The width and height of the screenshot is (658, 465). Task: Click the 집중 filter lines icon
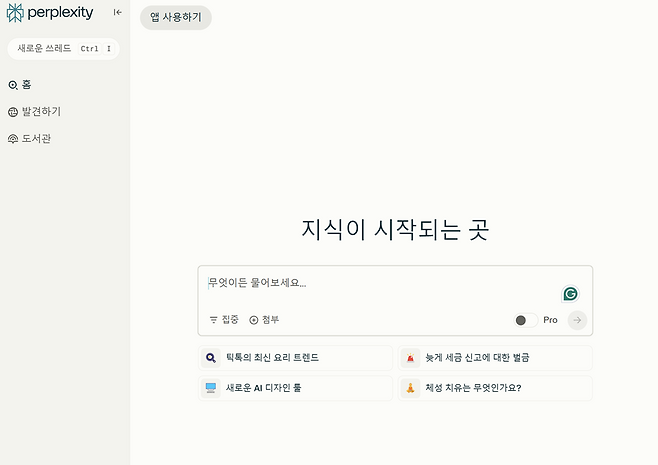click(x=214, y=320)
